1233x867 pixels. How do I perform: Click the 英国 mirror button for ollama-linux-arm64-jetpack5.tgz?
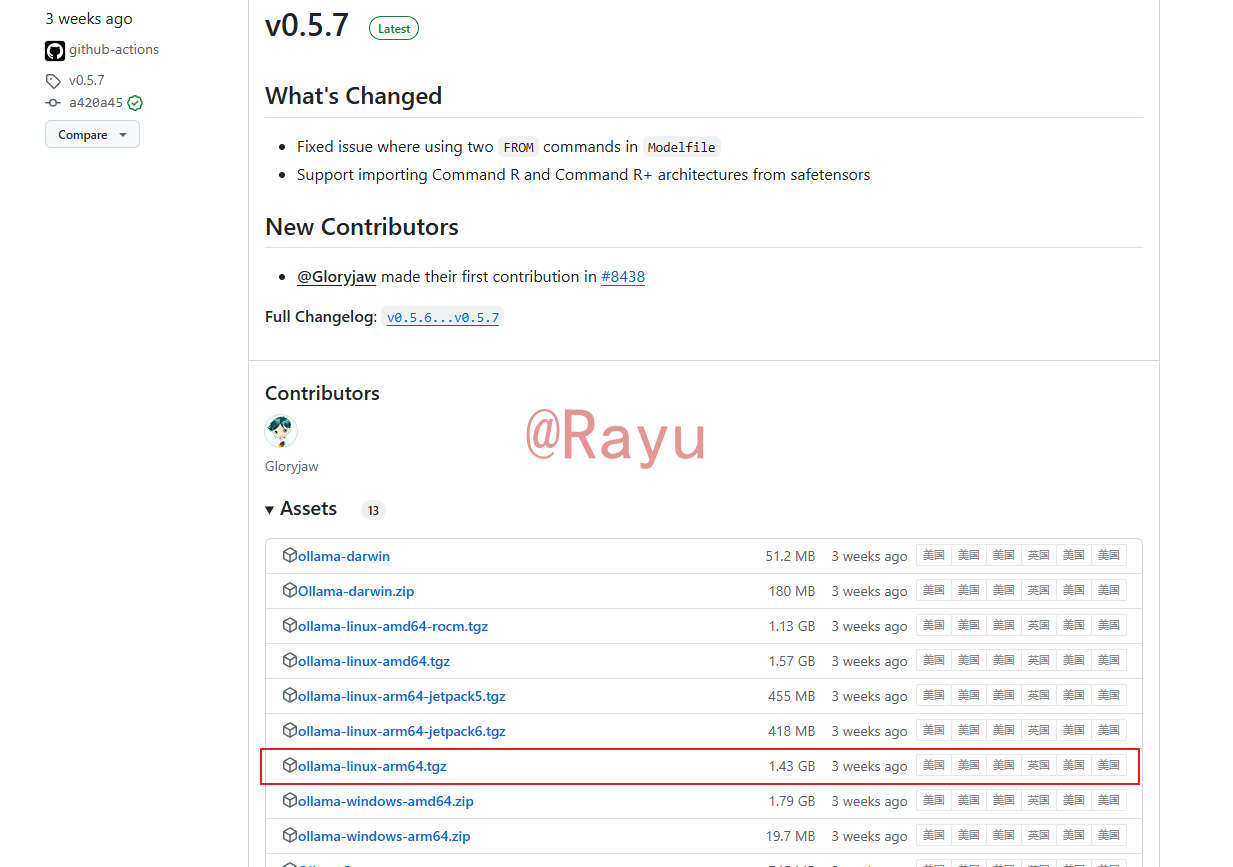point(1039,695)
